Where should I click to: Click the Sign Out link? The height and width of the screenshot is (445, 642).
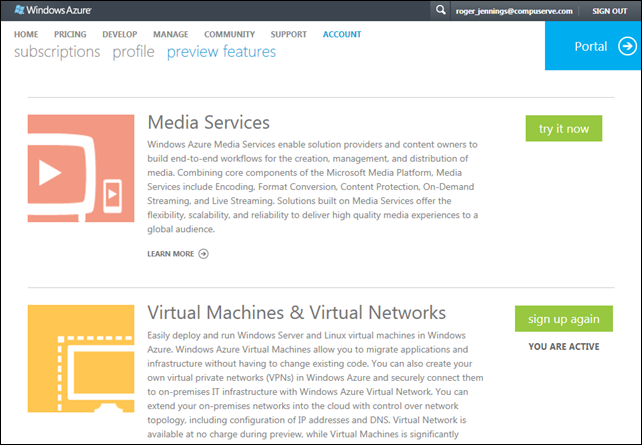tap(609, 10)
